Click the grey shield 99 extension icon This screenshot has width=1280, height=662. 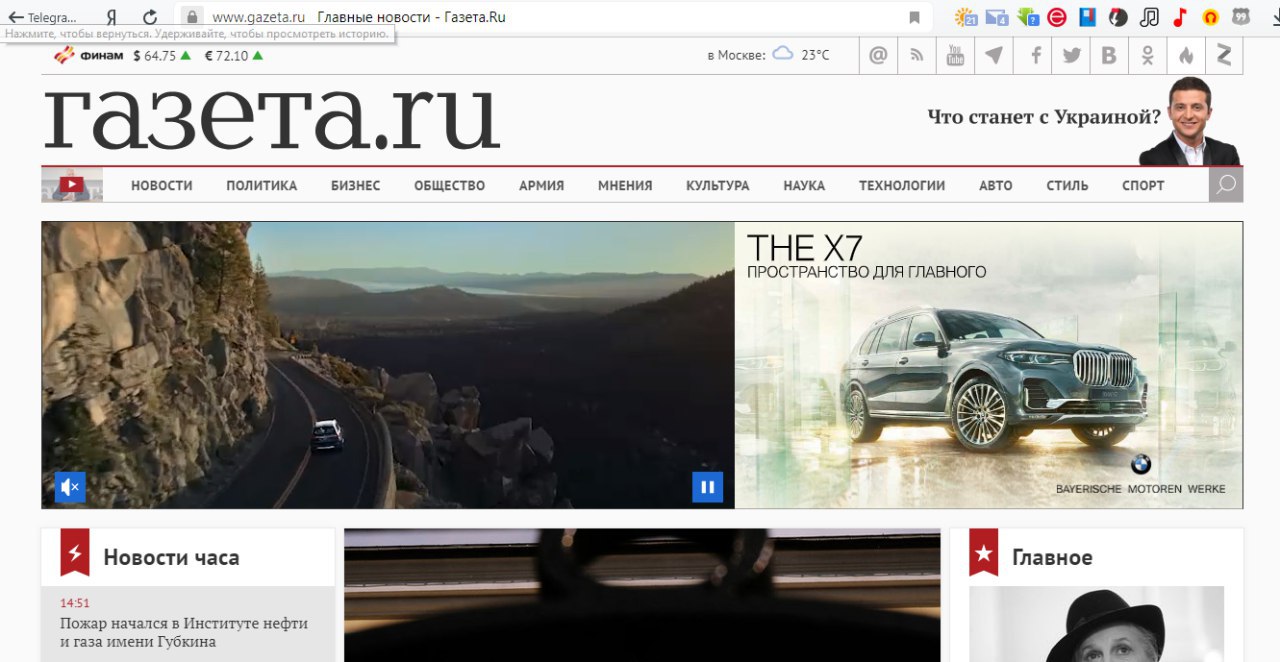pos(1241,17)
